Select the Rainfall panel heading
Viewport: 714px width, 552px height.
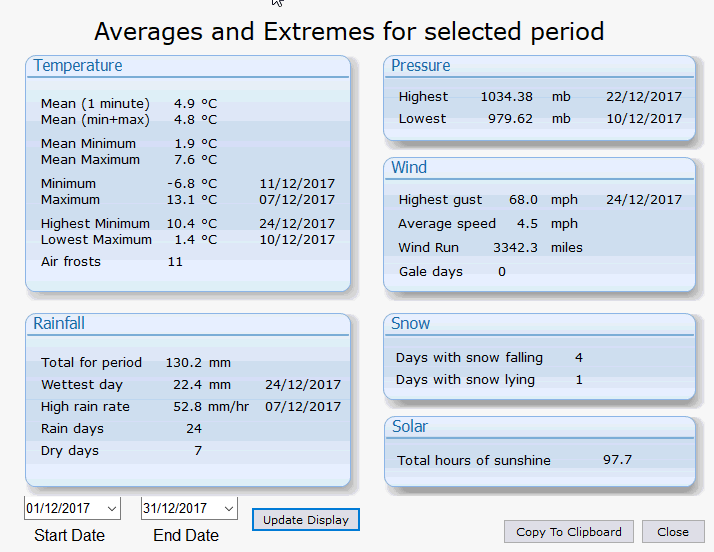tap(59, 323)
